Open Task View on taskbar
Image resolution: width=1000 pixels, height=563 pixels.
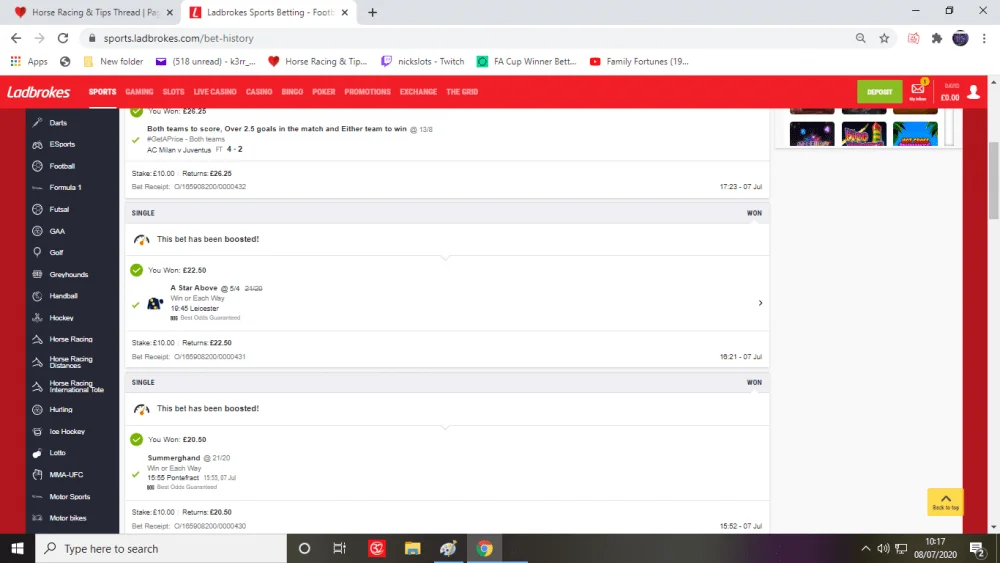(x=339, y=548)
